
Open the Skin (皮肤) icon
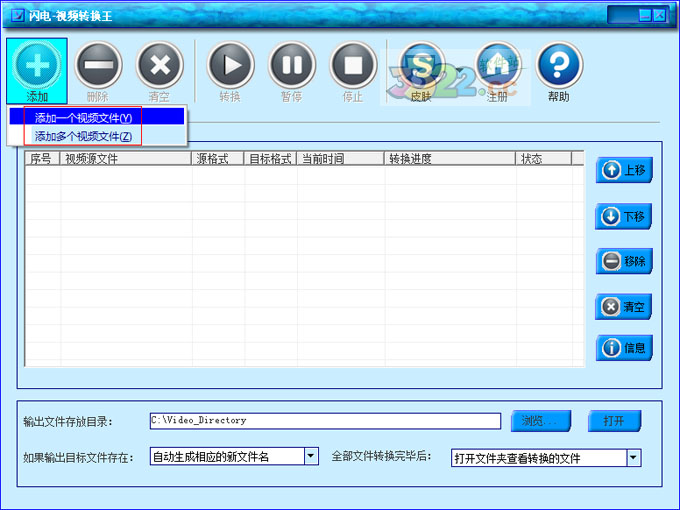pyautogui.click(x=421, y=66)
